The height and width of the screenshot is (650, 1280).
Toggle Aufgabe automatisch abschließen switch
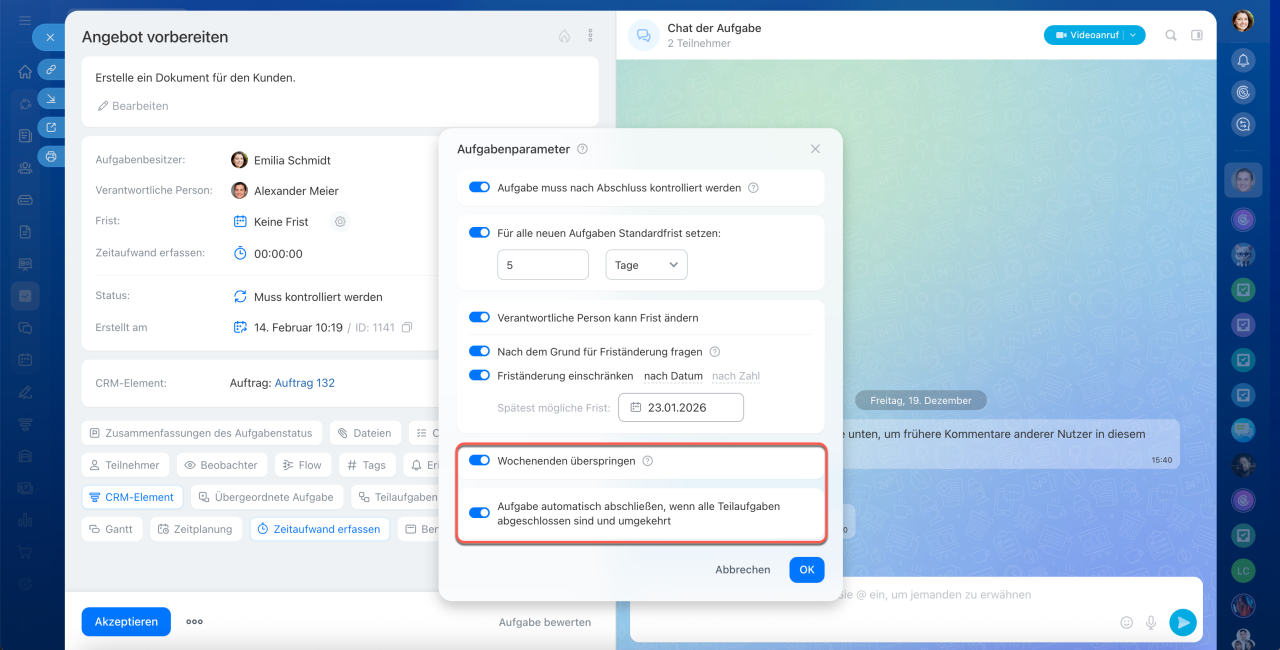click(x=479, y=513)
